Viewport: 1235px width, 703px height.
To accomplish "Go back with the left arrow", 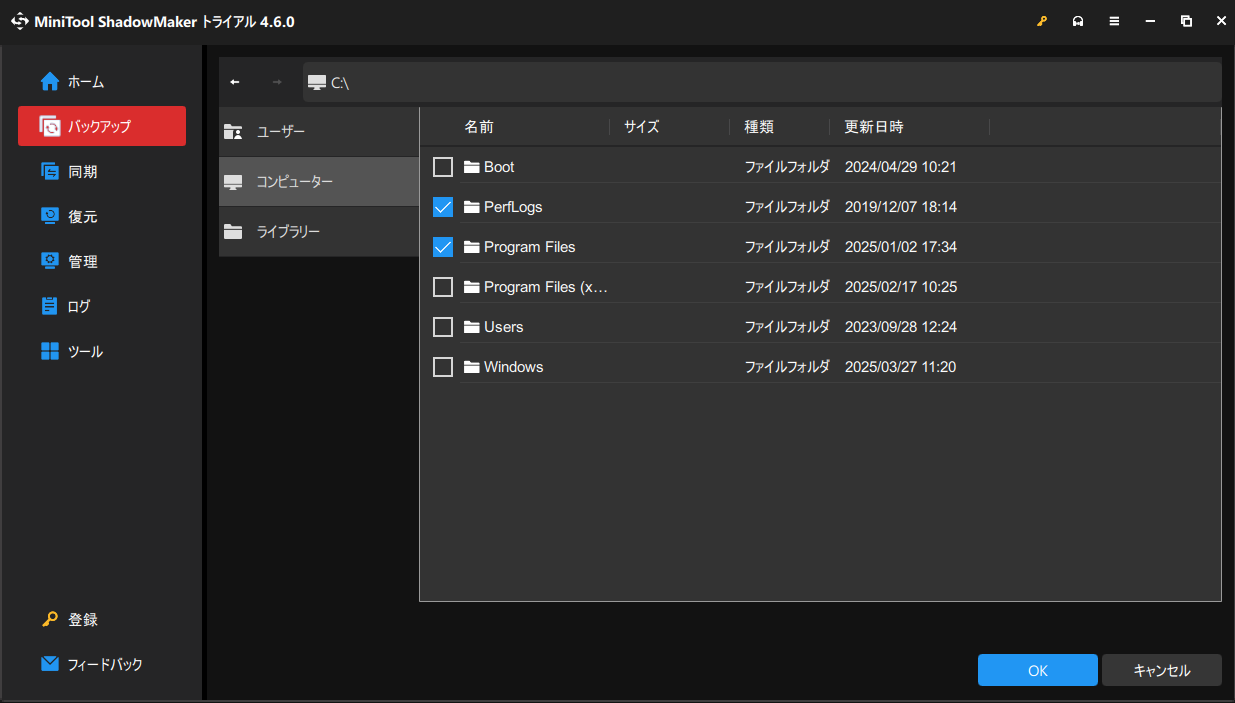I will click(x=235, y=82).
